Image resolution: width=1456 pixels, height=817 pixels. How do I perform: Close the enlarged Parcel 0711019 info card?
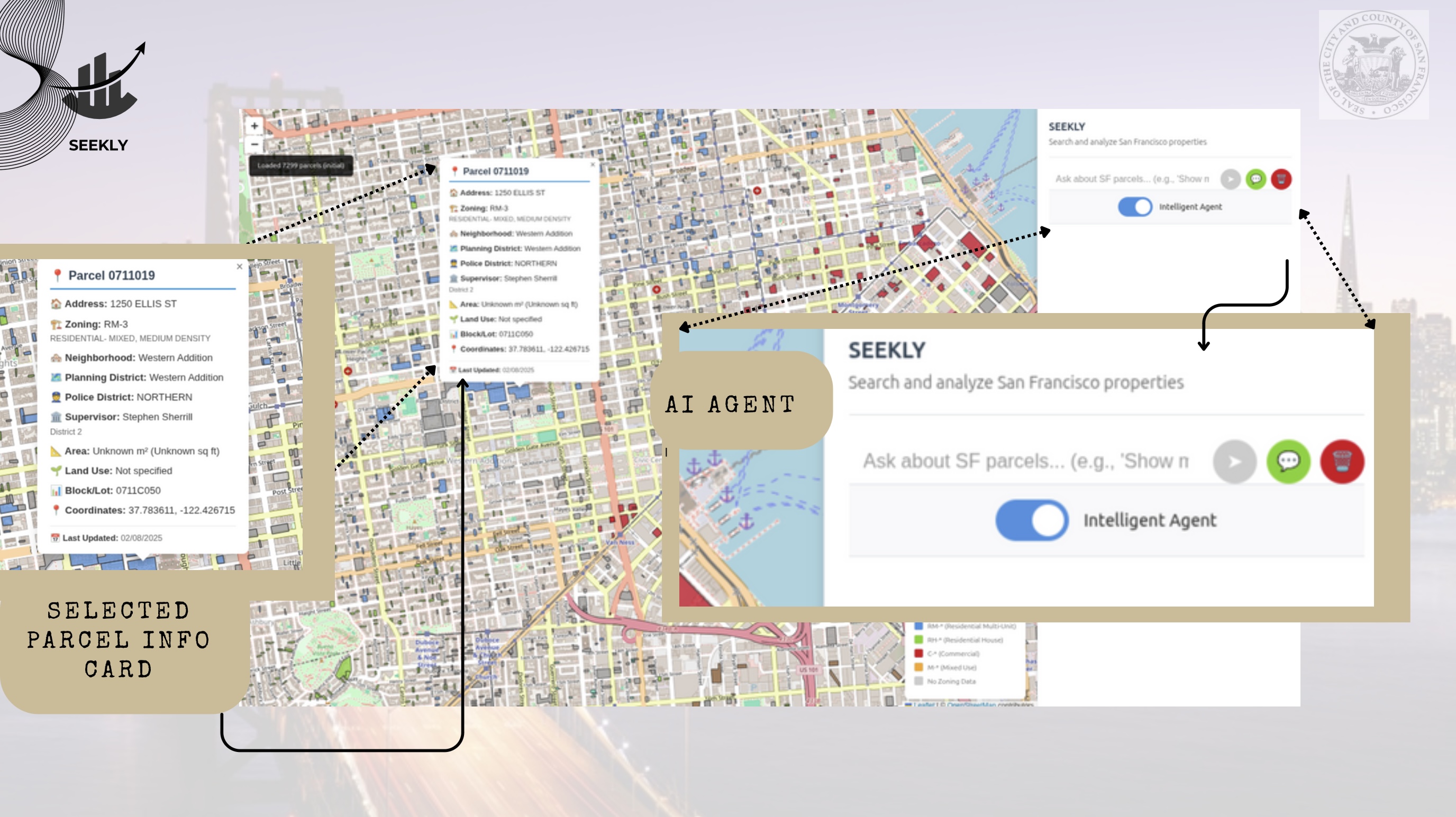240,267
